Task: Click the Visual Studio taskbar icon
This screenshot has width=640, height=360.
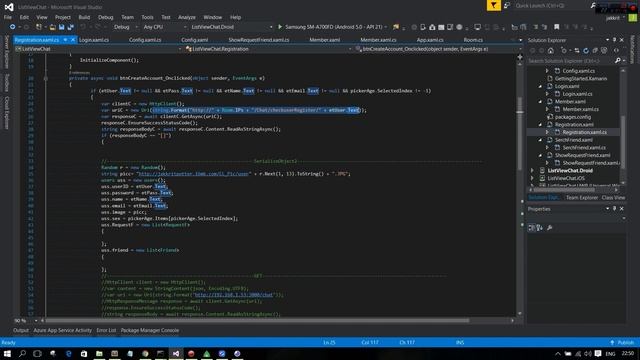Action: (x=176, y=353)
